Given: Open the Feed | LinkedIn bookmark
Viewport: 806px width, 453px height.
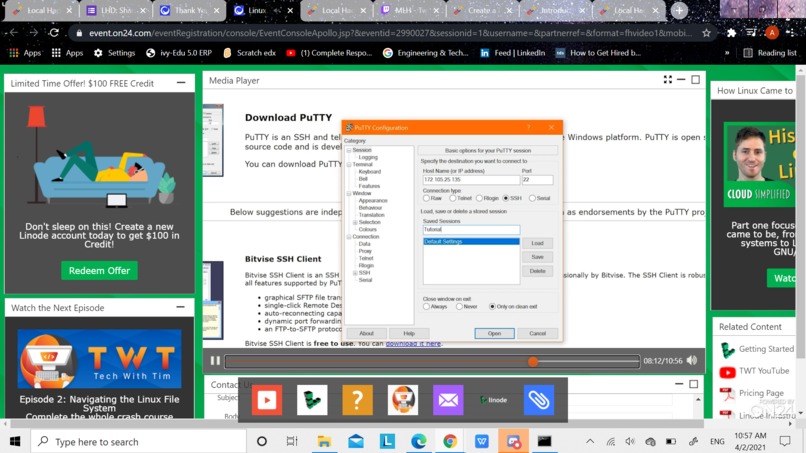Looking at the screenshot, I should [x=512, y=52].
